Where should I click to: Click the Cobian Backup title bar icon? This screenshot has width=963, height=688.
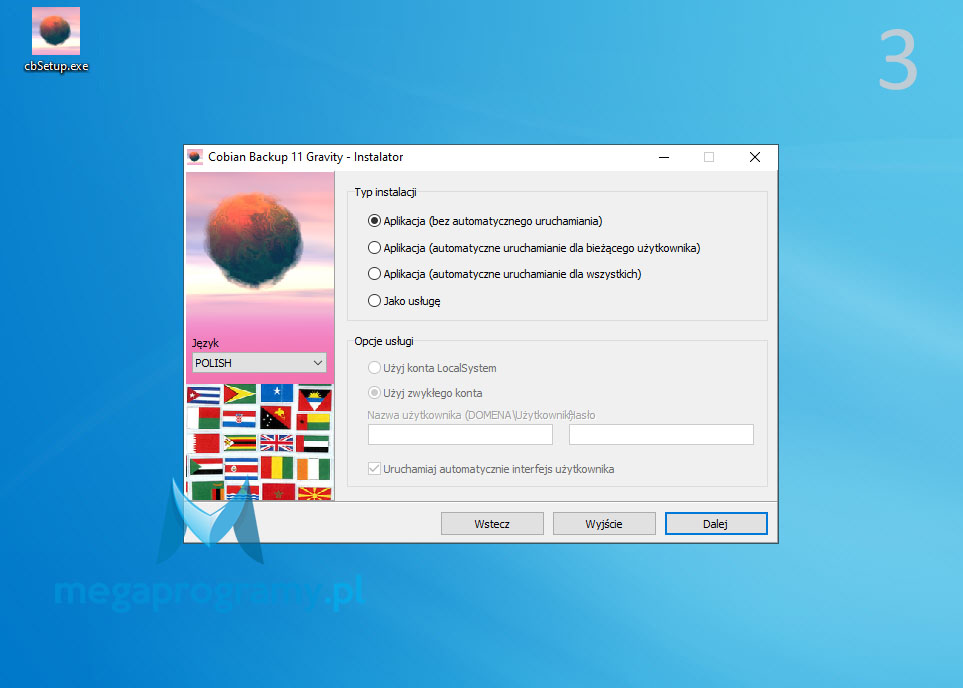(195, 157)
